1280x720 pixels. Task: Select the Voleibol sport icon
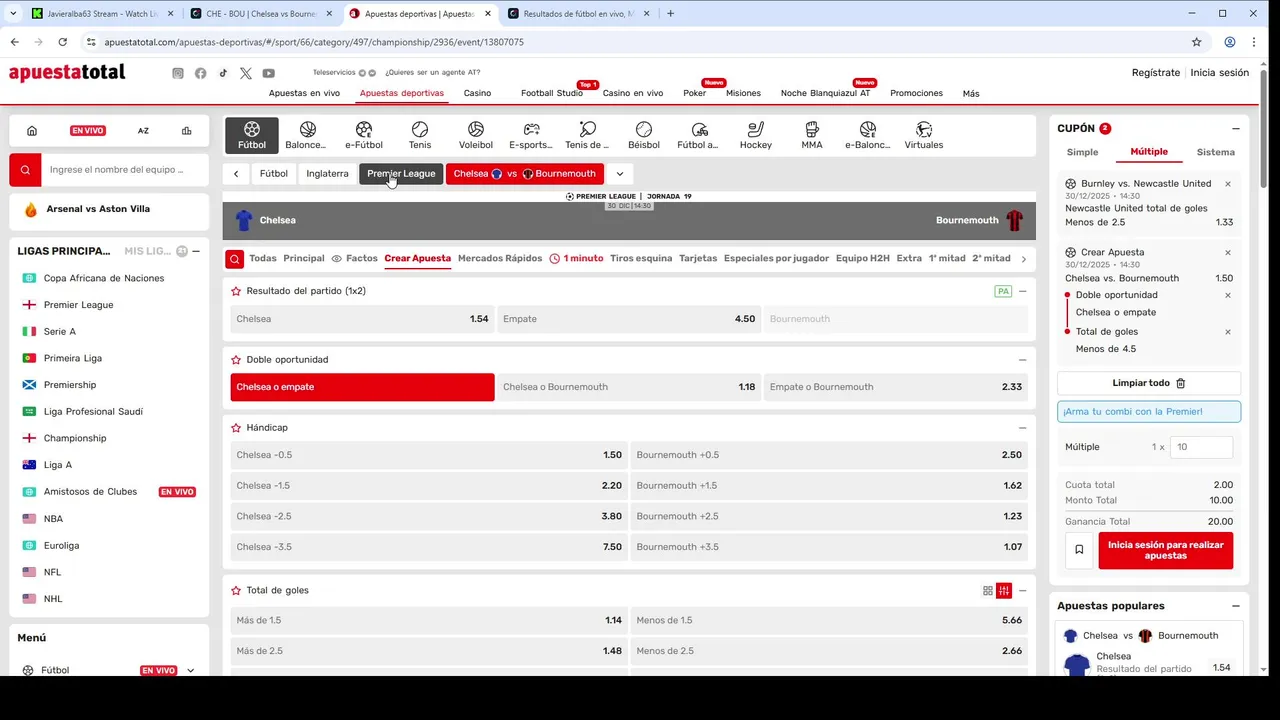pos(476,135)
